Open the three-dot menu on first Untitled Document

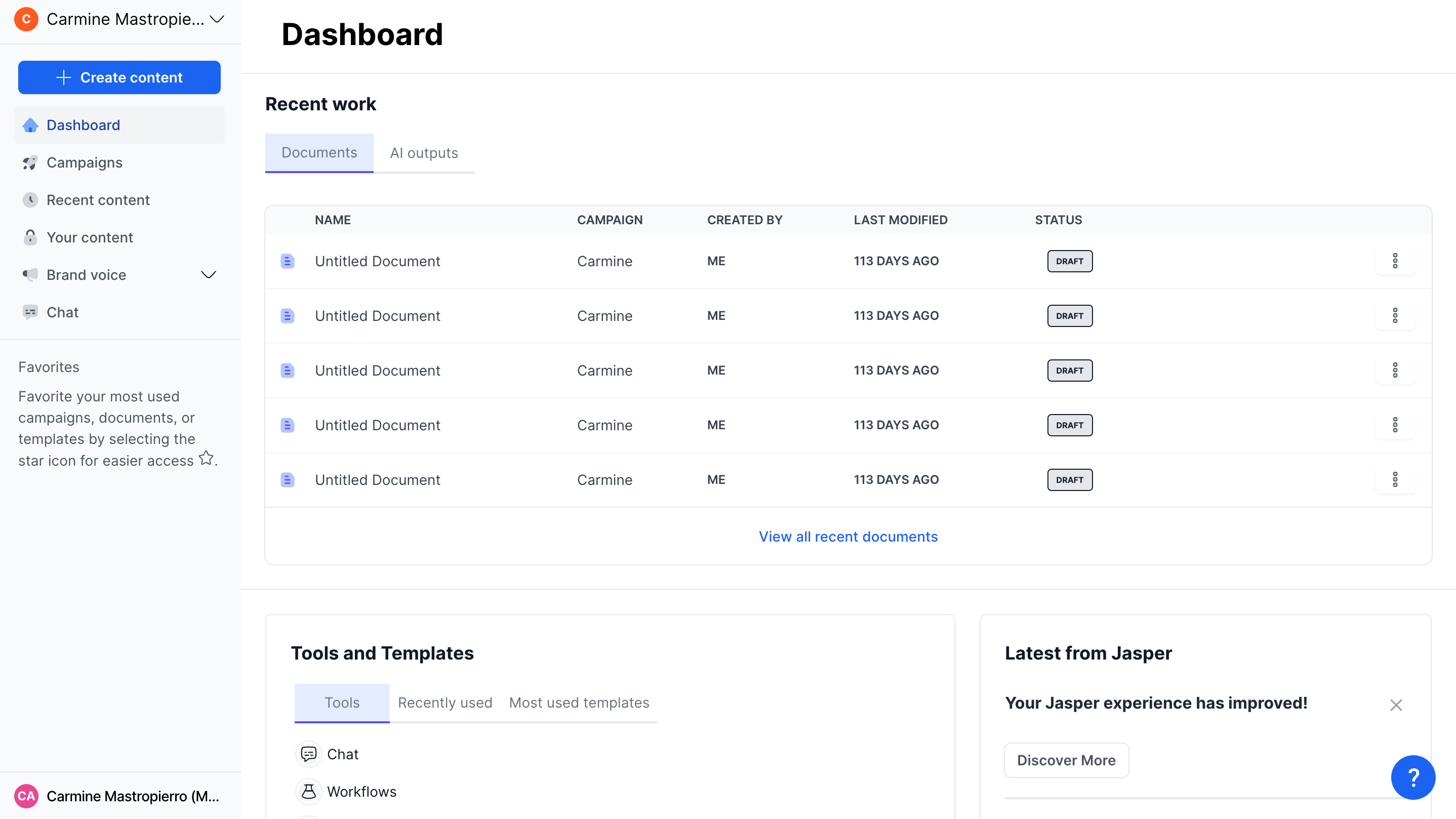pyautogui.click(x=1396, y=261)
